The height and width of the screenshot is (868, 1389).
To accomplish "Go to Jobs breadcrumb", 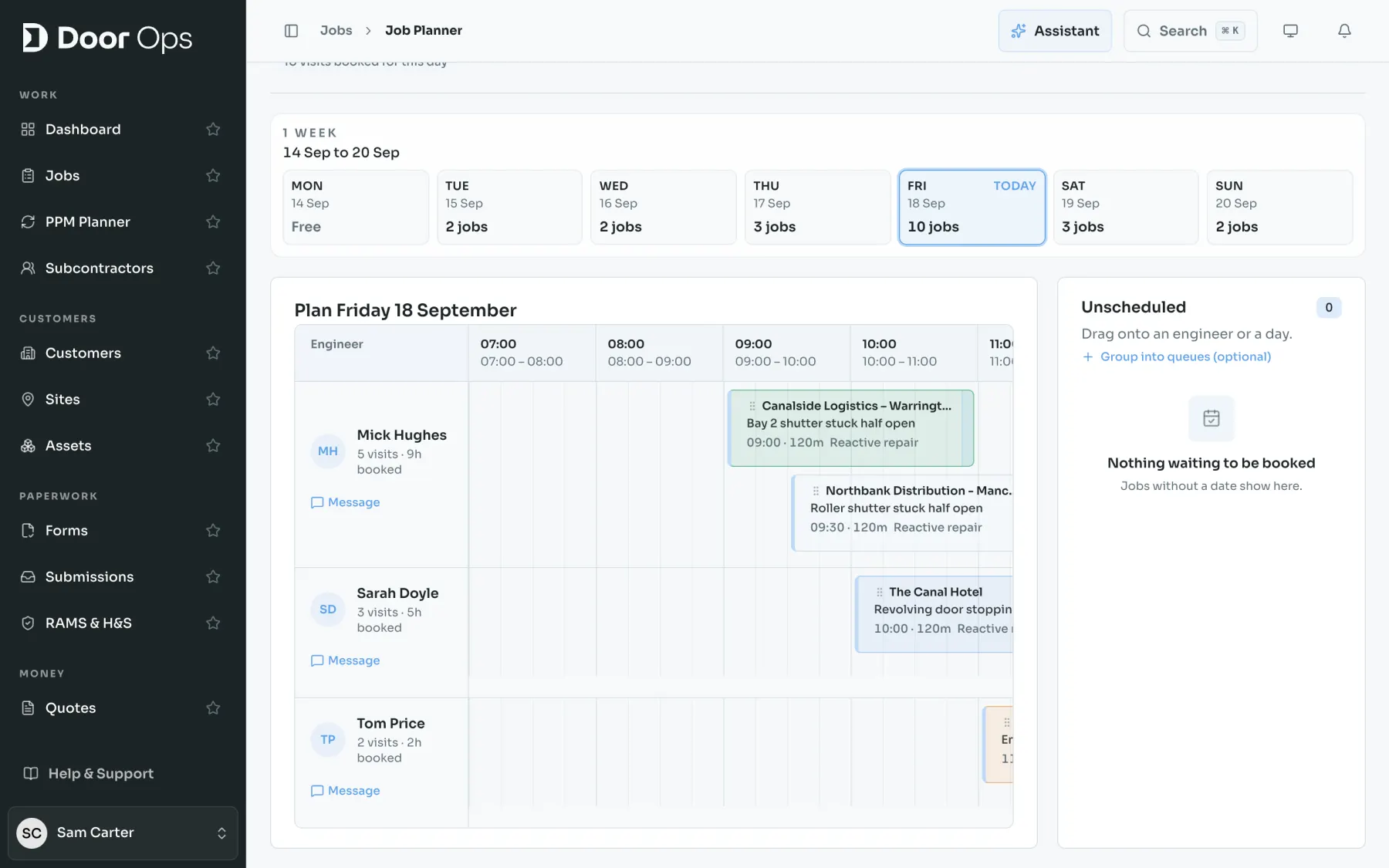I will (x=336, y=30).
